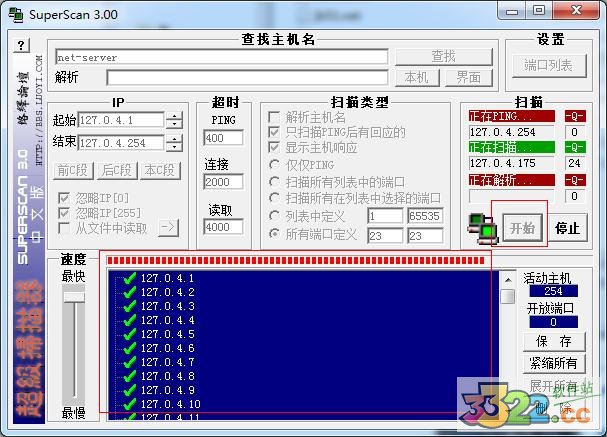The width and height of the screenshot is (607, 437).
Task: Click the 结束 end IP field
Action: tap(122, 143)
